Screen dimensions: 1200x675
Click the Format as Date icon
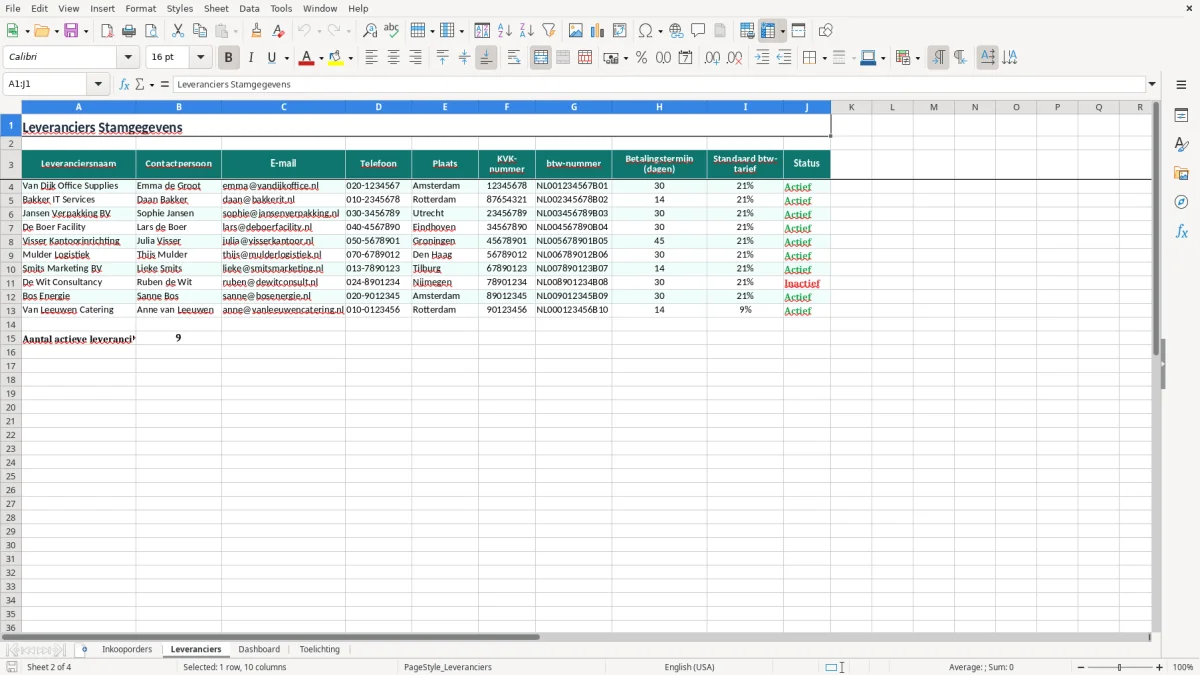coord(685,58)
